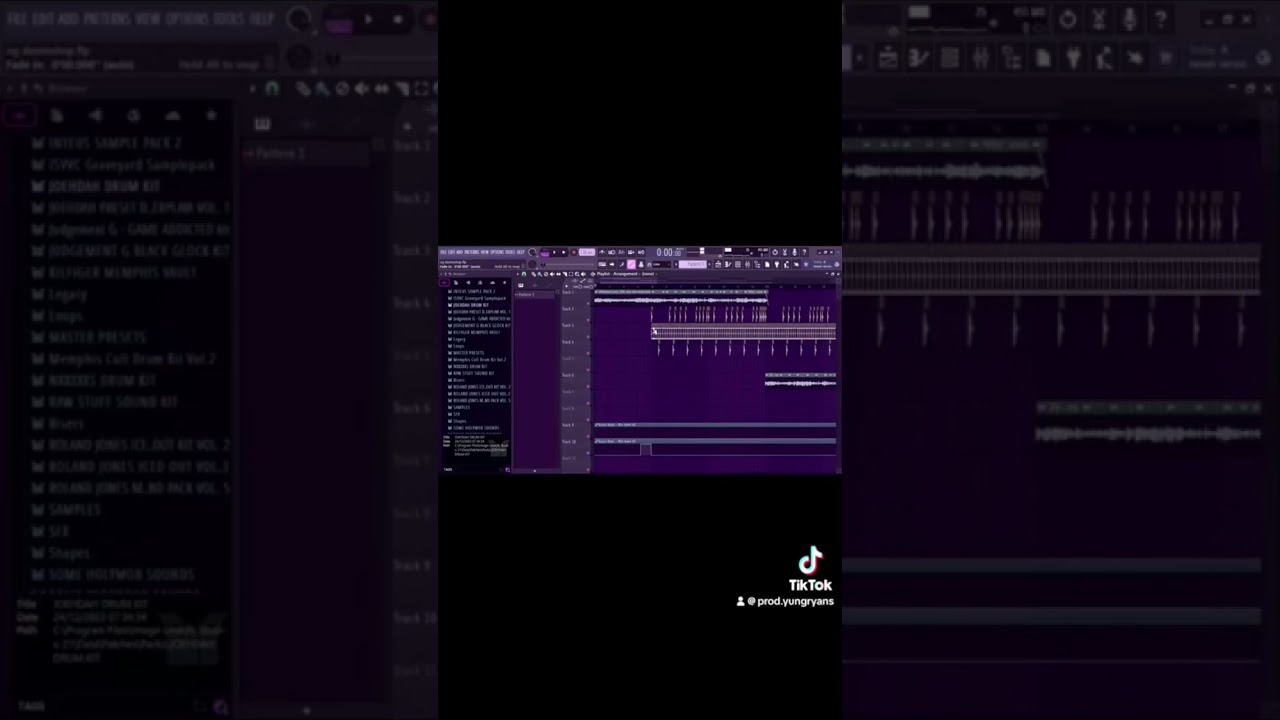Click the microphone icon in top toolbar
Image resolution: width=1280 pixels, height=720 pixels.
[795, 252]
